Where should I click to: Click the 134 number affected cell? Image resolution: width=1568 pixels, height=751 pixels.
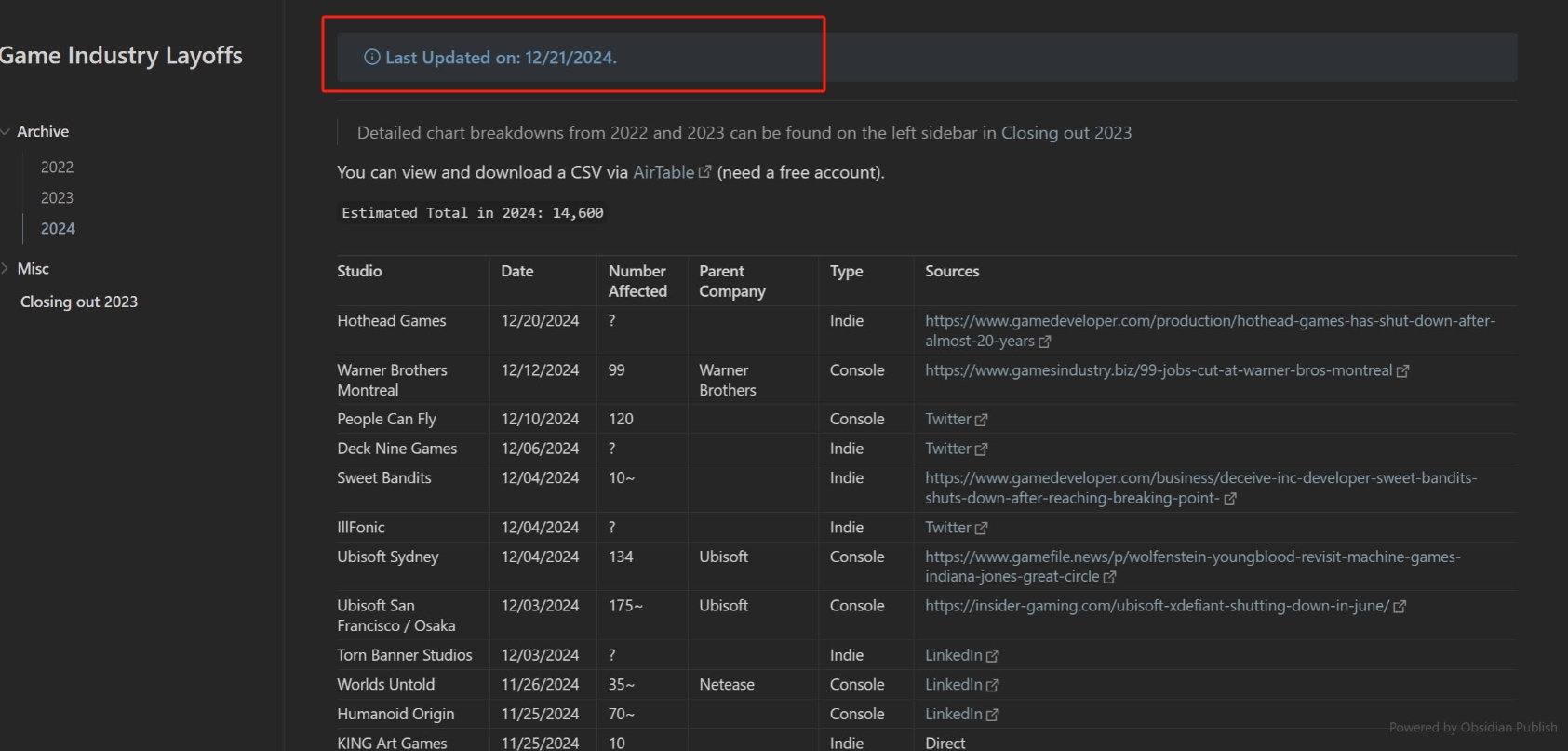[621, 557]
